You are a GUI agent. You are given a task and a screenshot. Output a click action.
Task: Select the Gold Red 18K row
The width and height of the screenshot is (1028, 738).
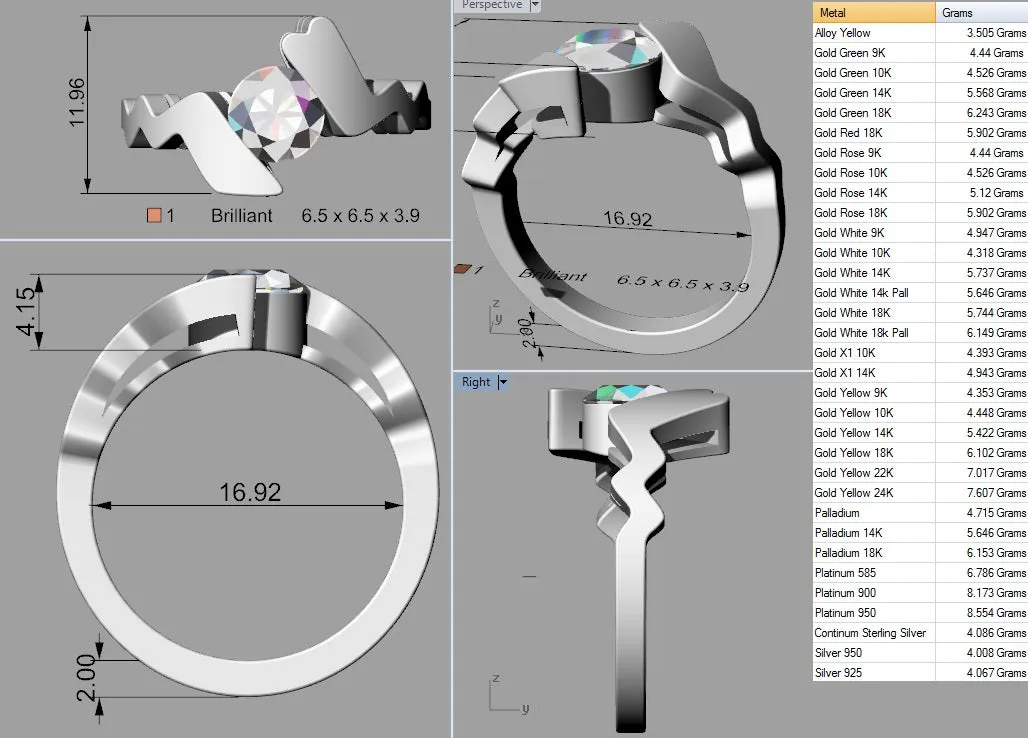tap(920, 132)
